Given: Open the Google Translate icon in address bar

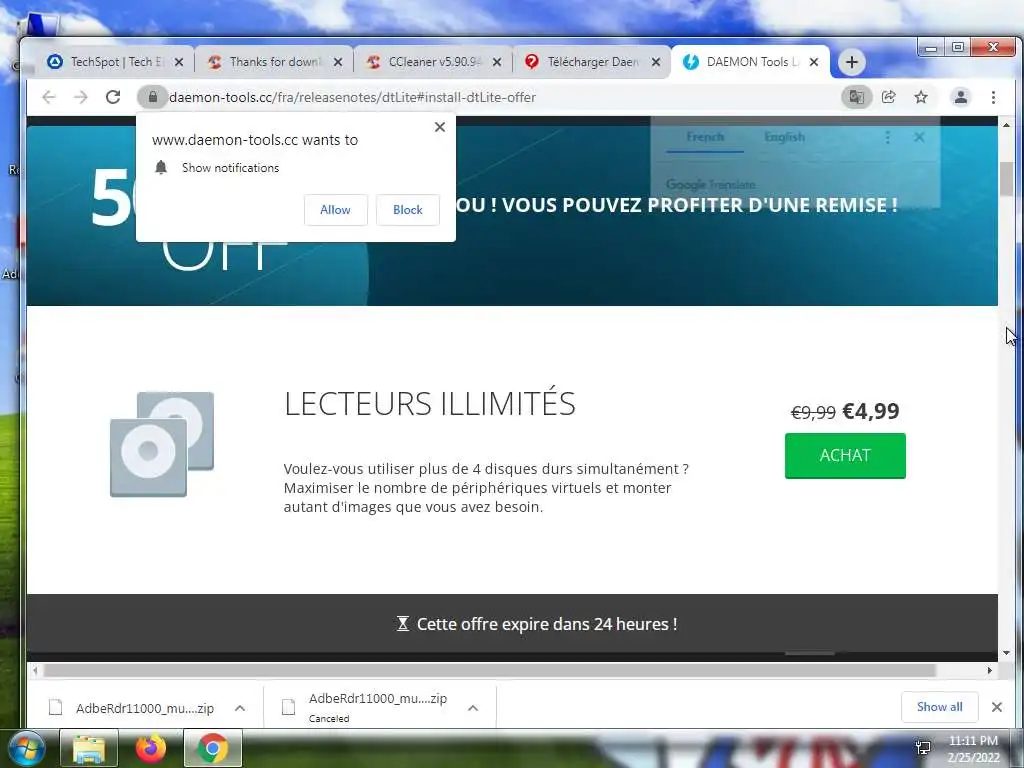Looking at the screenshot, I should (856, 97).
